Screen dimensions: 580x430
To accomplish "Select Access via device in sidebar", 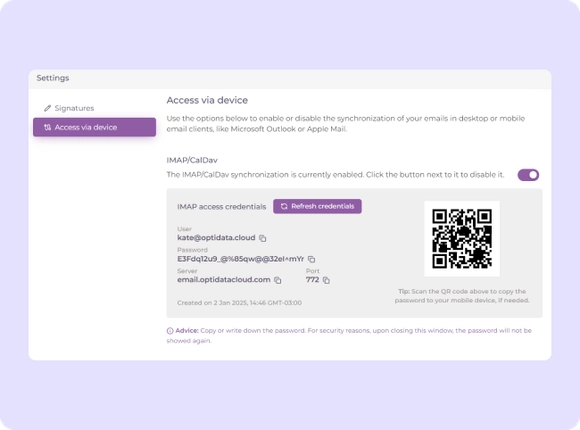I will [94, 127].
